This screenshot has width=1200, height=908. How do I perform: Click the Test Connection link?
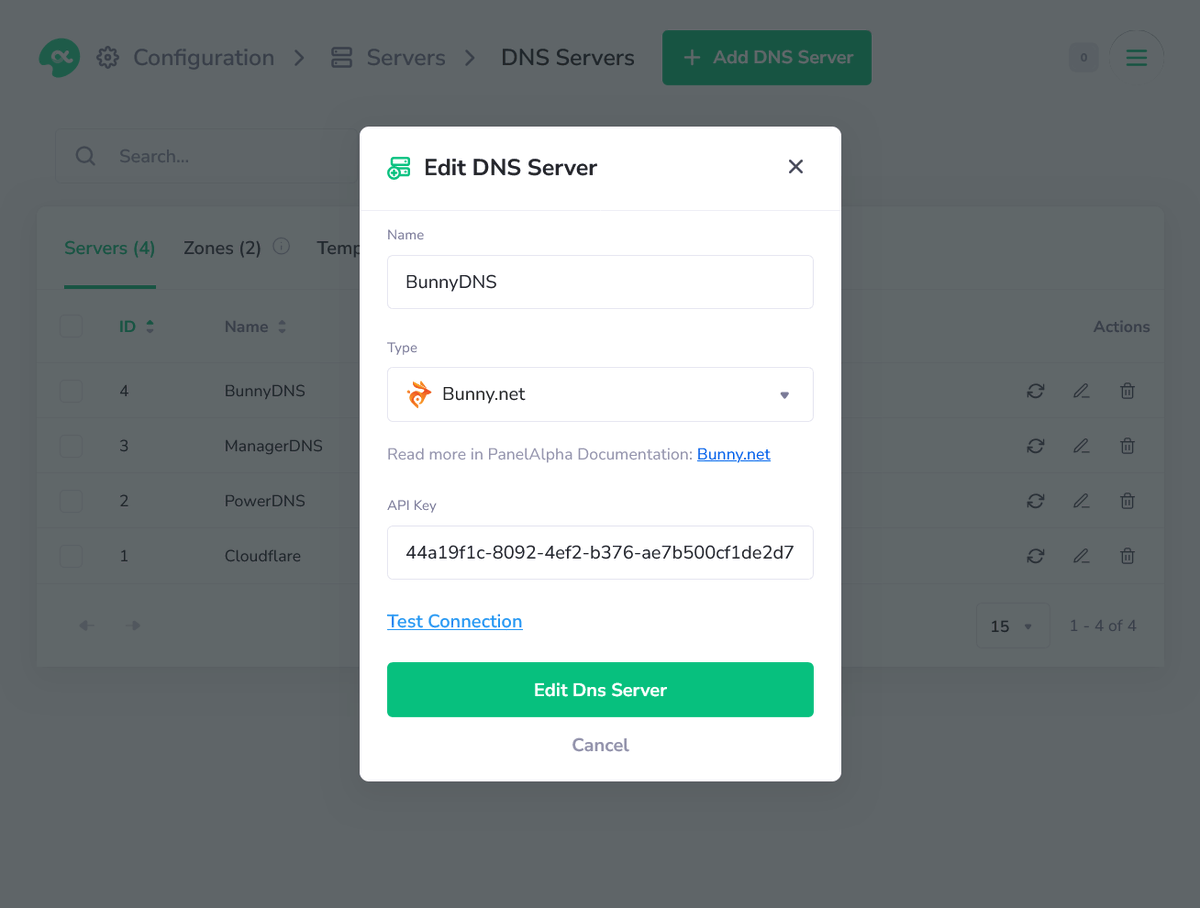click(455, 622)
